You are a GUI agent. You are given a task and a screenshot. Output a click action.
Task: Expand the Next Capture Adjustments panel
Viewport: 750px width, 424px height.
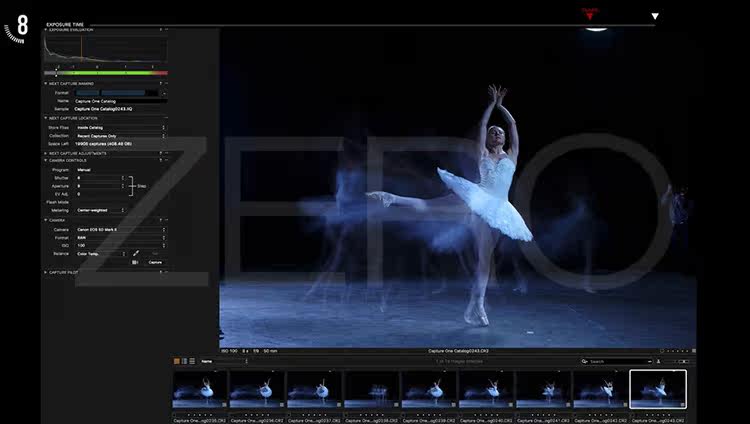pyautogui.click(x=46, y=153)
